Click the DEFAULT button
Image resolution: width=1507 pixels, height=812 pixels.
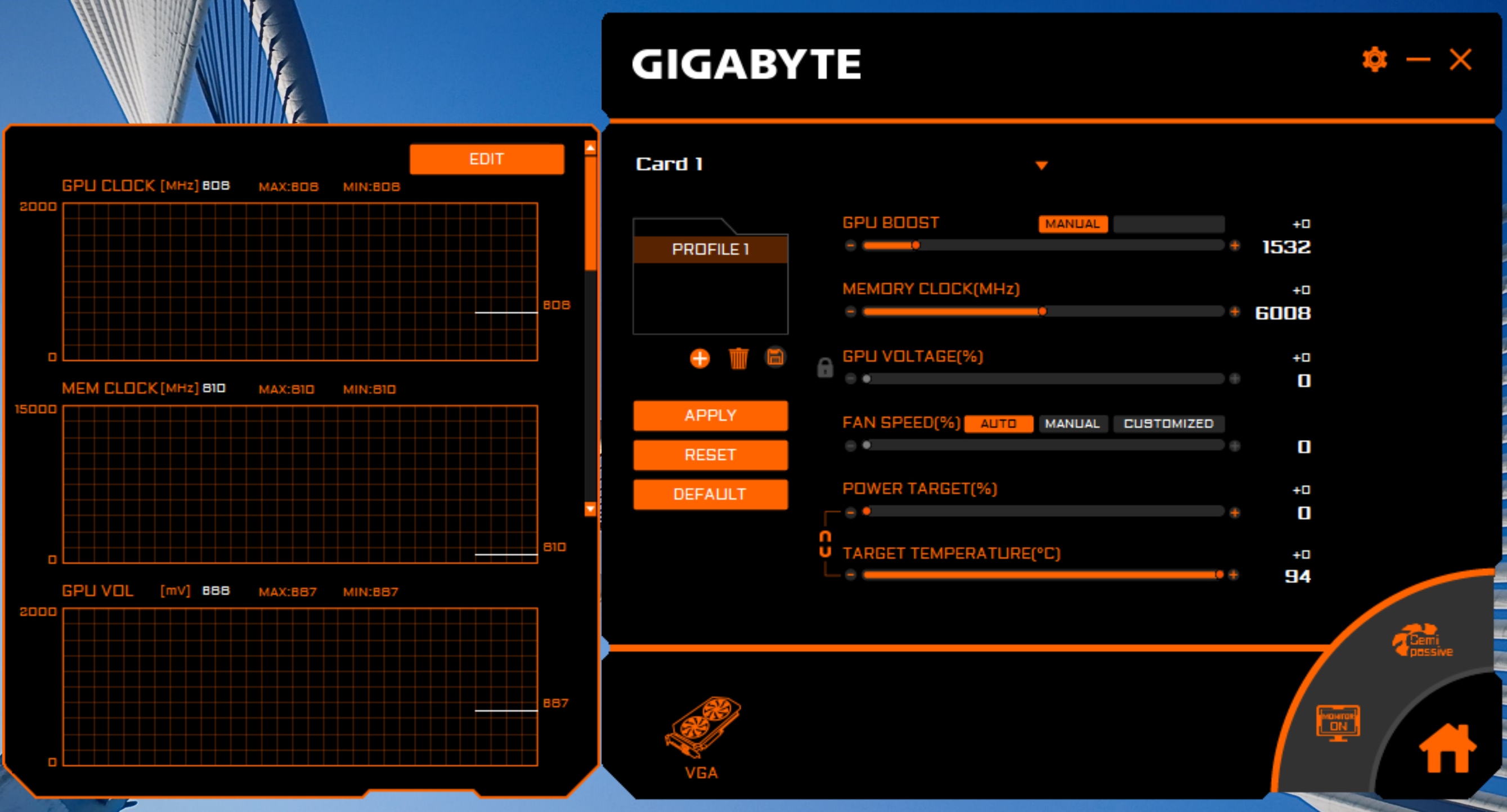tap(710, 494)
